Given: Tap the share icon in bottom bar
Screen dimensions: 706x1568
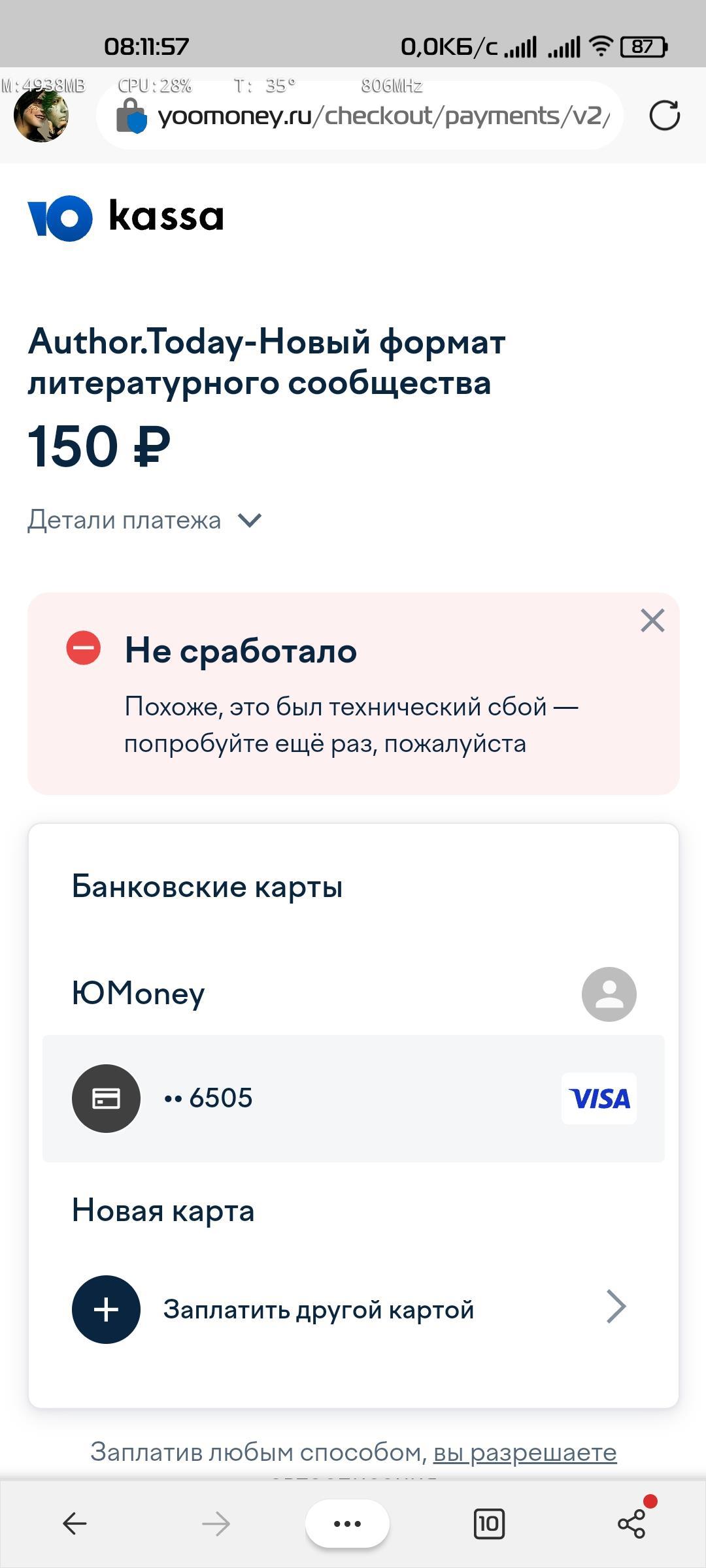Looking at the screenshot, I should click(x=631, y=1524).
